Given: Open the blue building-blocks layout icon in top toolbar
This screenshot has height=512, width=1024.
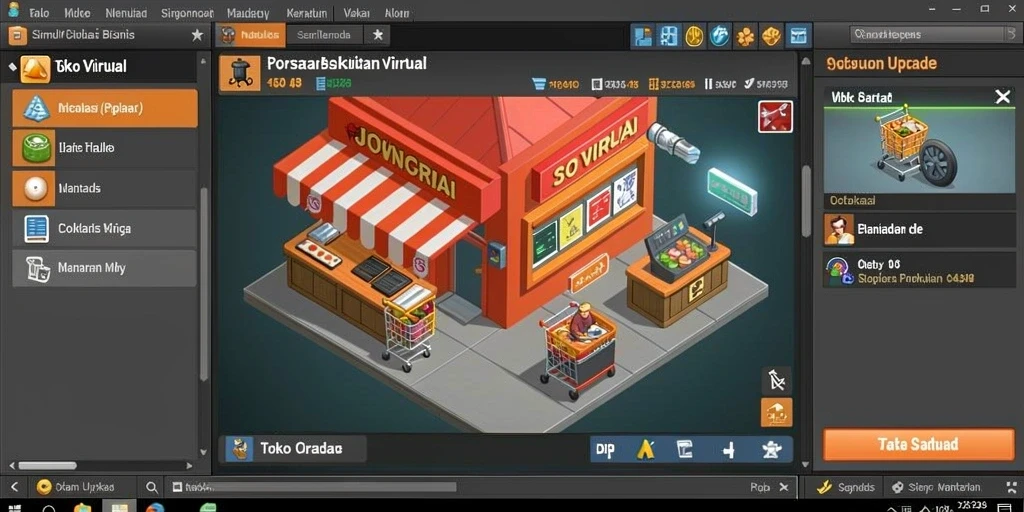Looking at the screenshot, I should coord(643,35).
